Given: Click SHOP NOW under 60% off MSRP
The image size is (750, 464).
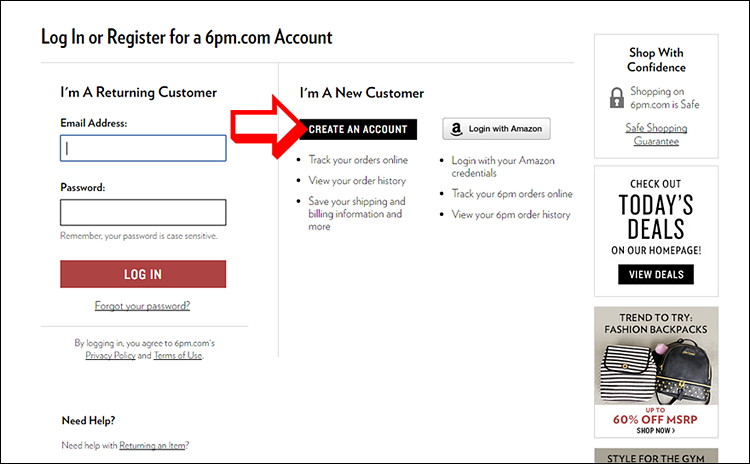Looking at the screenshot, I should pos(656,431).
